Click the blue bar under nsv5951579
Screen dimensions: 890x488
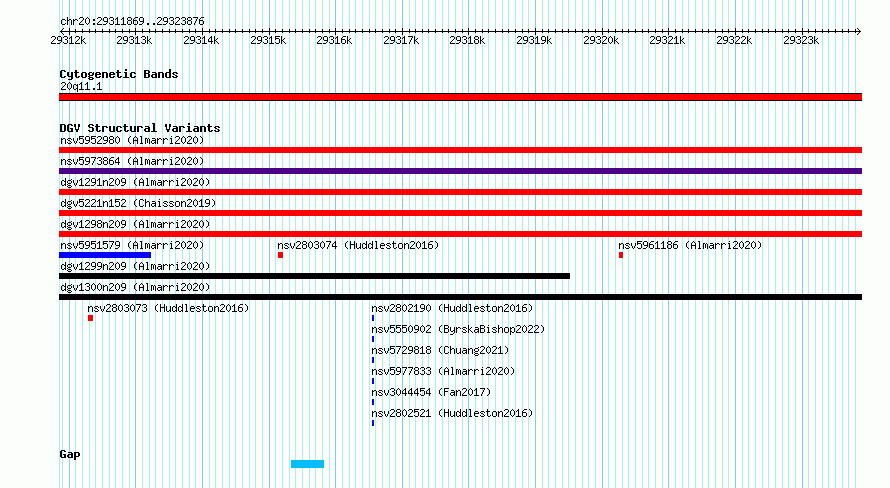tap(105, 255)
